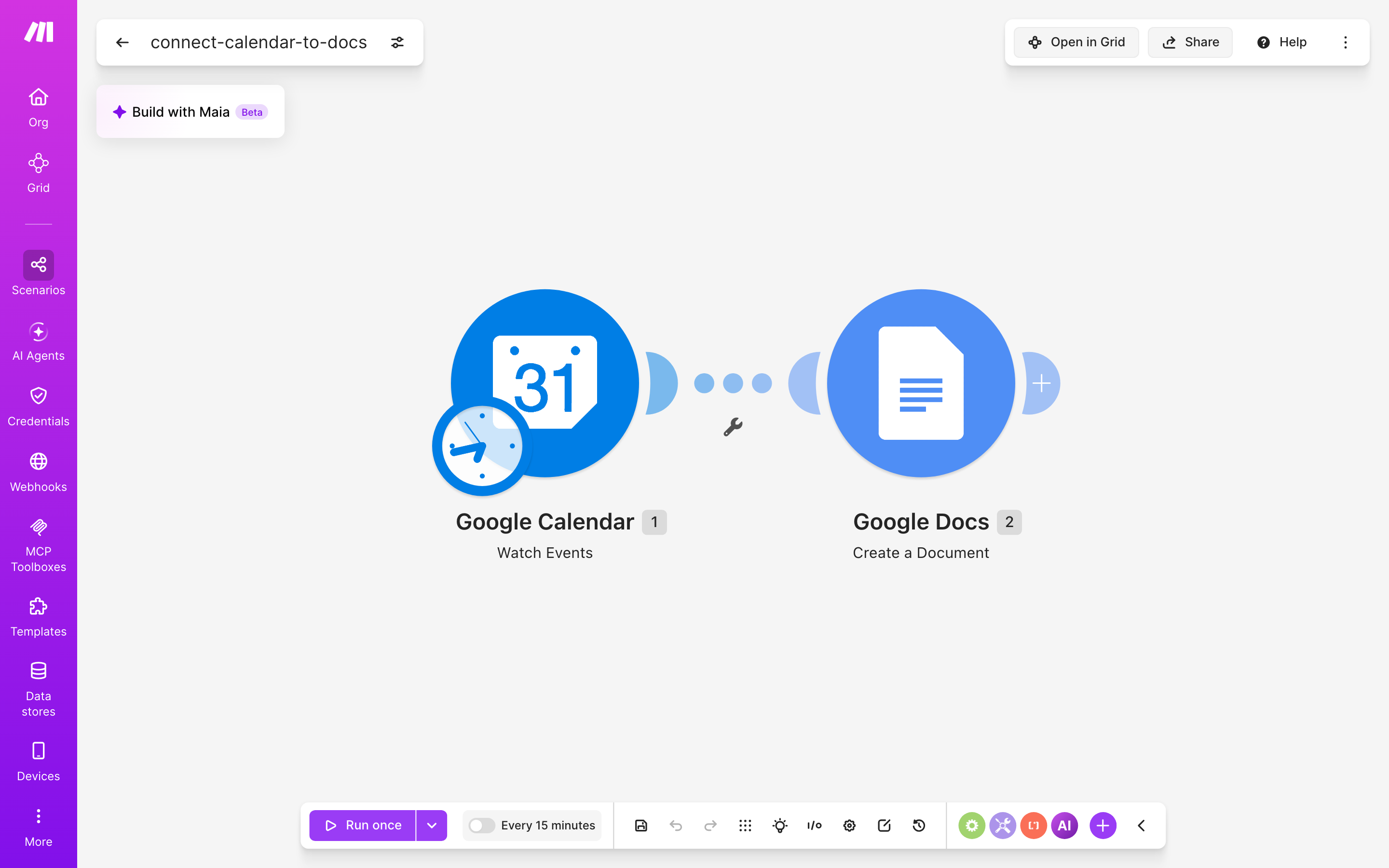This screenshot has width=1389, height=868.
Task: Open the top-right three-dot options menu
Action: (1346, 42)
